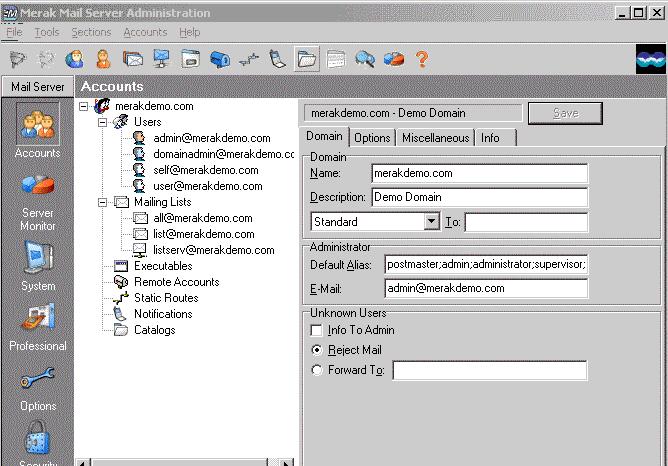Enable the Info To Admin checkbox
668x466 pixels.
click(317, 330)
